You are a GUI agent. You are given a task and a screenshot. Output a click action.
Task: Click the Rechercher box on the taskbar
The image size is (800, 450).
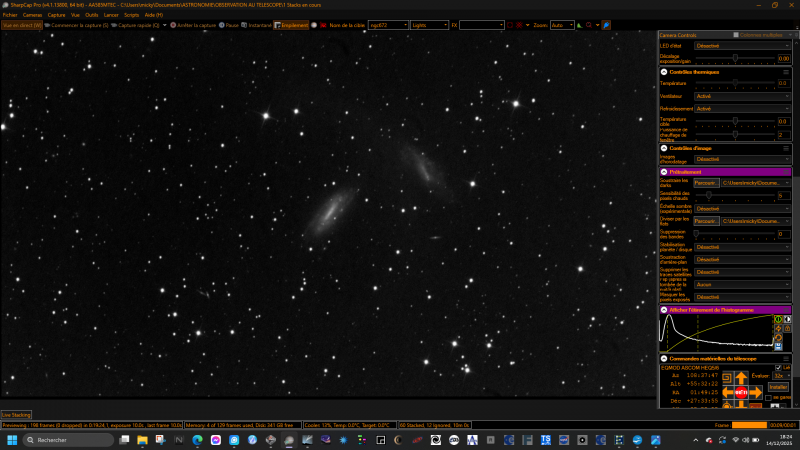point(68,440)
